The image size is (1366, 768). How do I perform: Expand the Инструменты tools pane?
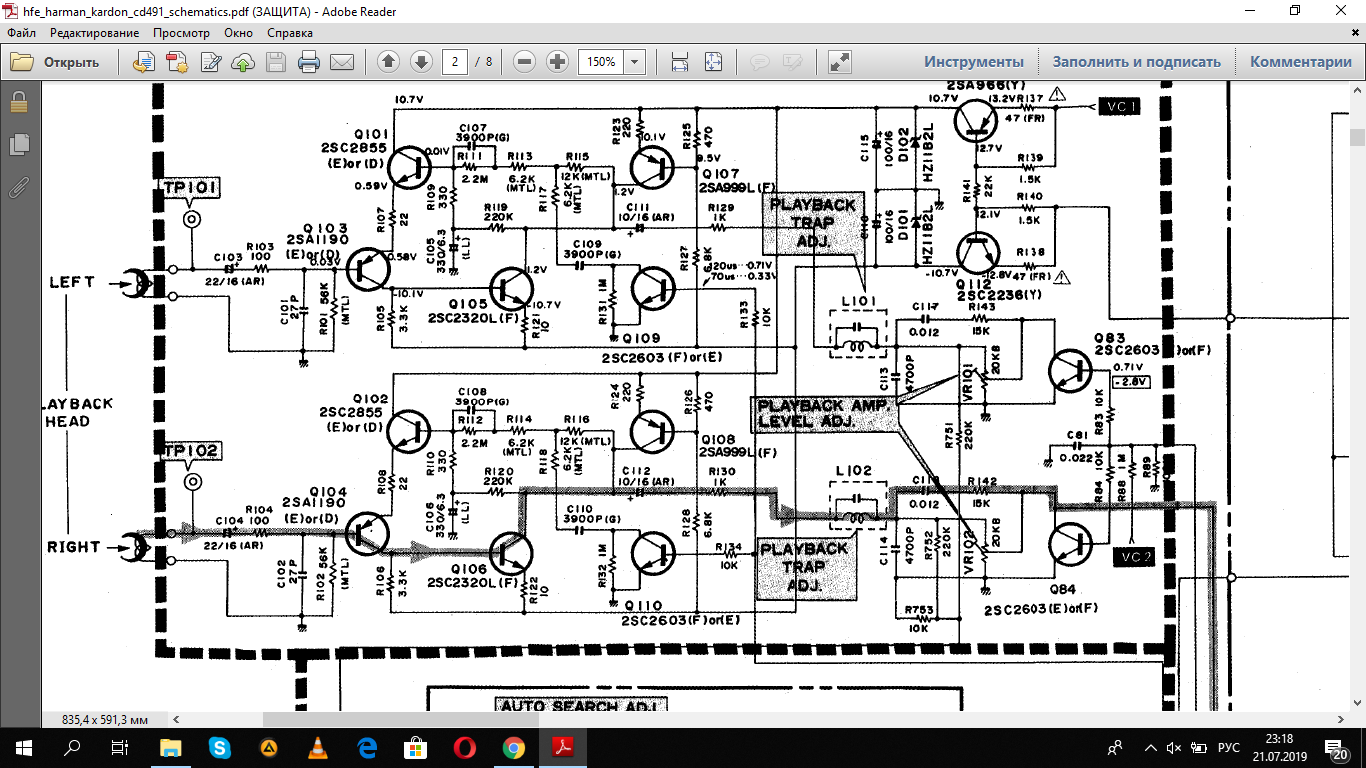[x=973, y=62]
